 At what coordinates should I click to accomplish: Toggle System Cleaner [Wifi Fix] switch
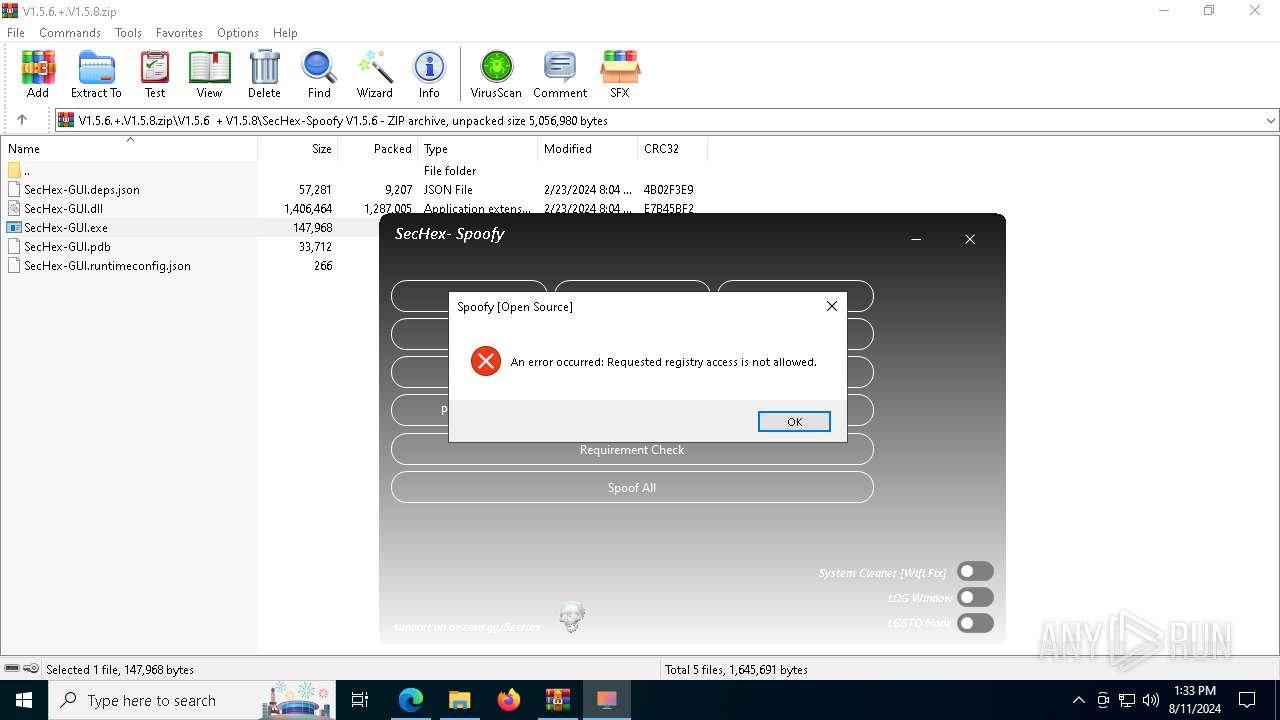(x=975, y=571)
